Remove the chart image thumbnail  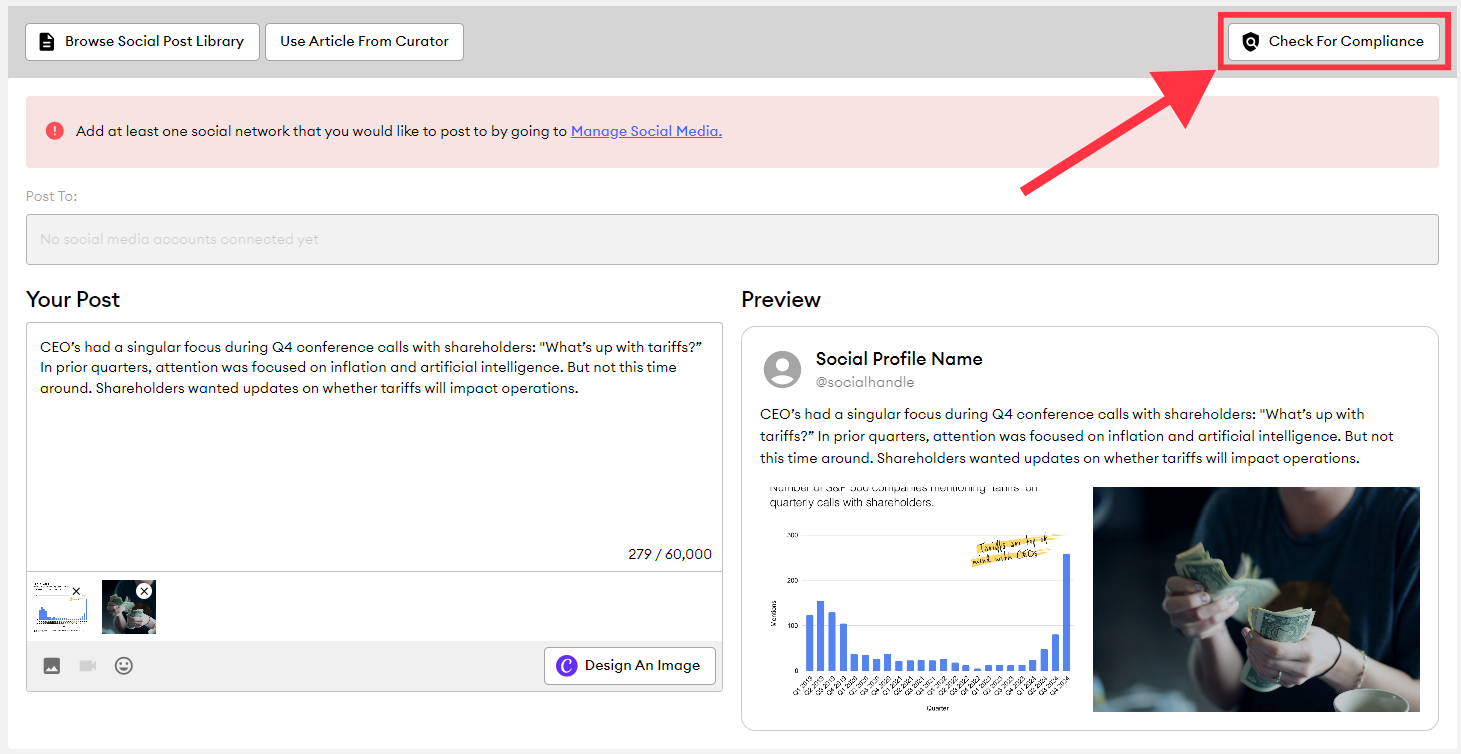tap(76, 591)
